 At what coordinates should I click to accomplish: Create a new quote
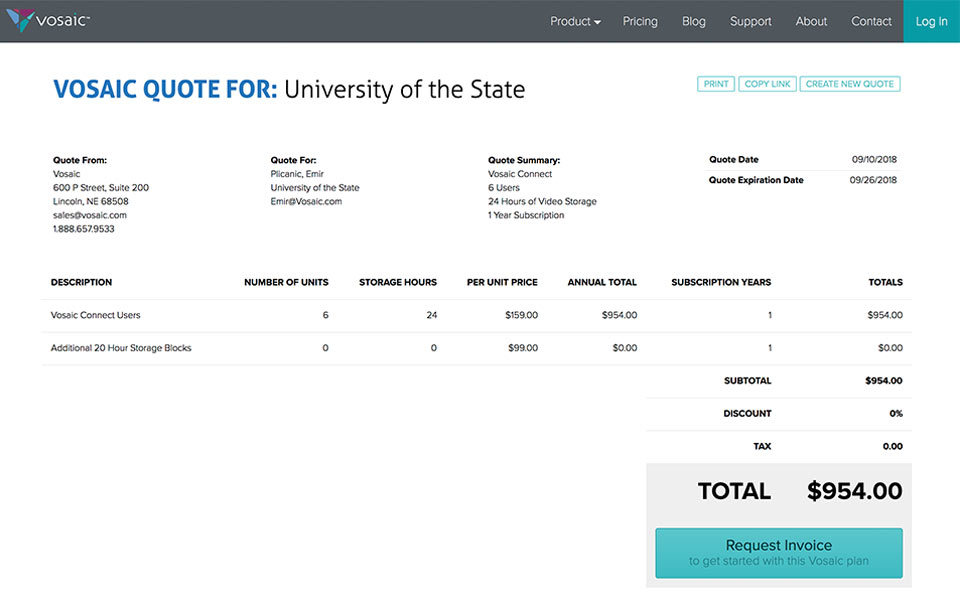coord(849,84)
